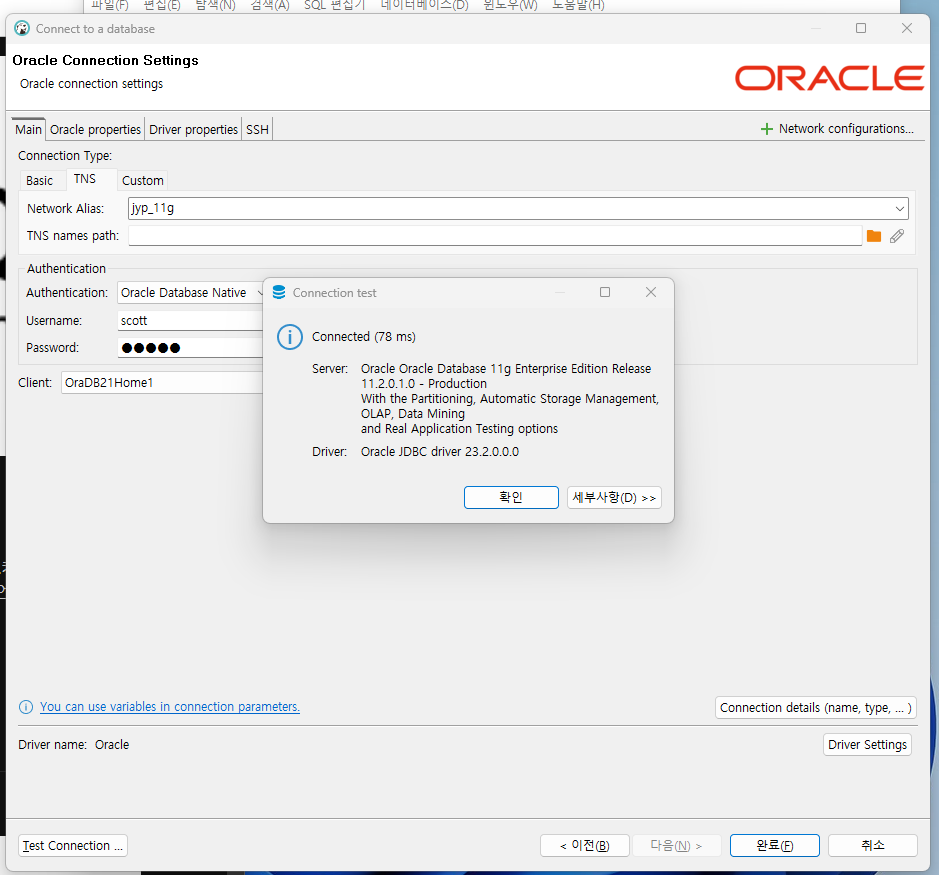Close the Connection test dialog
This screenshot has height=875, width=939.
point(651,292)
